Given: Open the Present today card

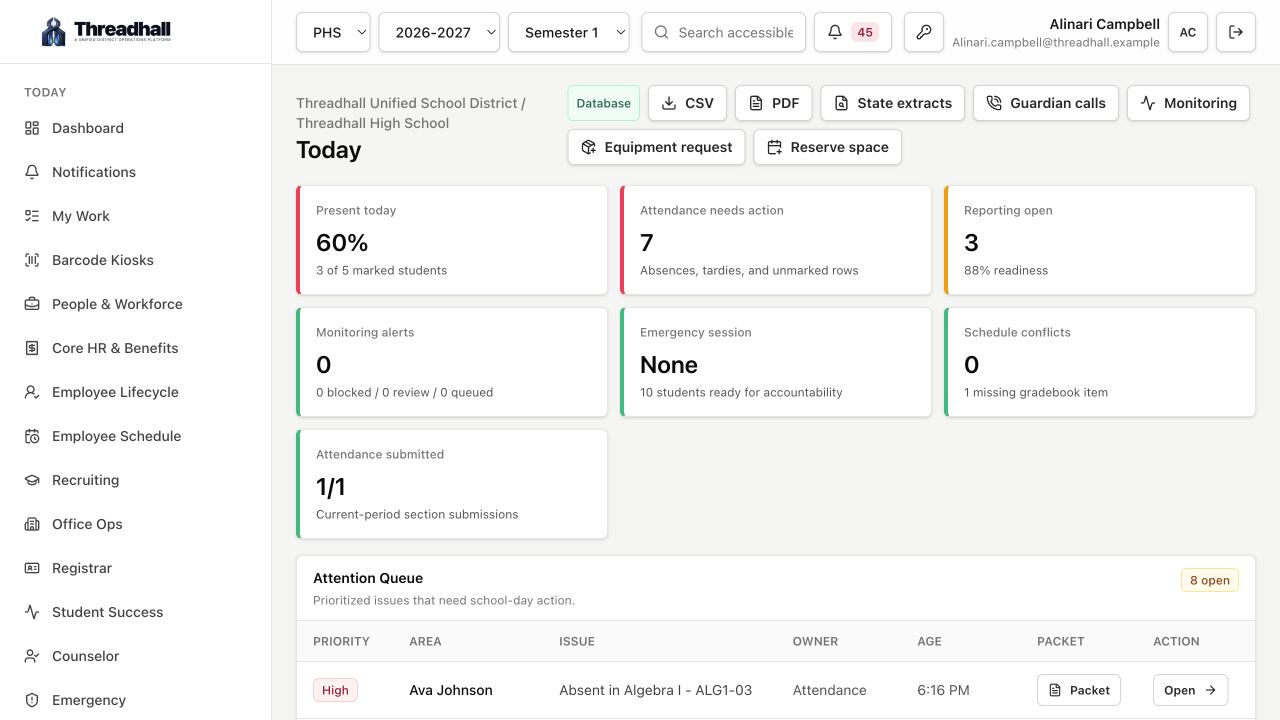Looking at the screenshot, I should point(452,240).
